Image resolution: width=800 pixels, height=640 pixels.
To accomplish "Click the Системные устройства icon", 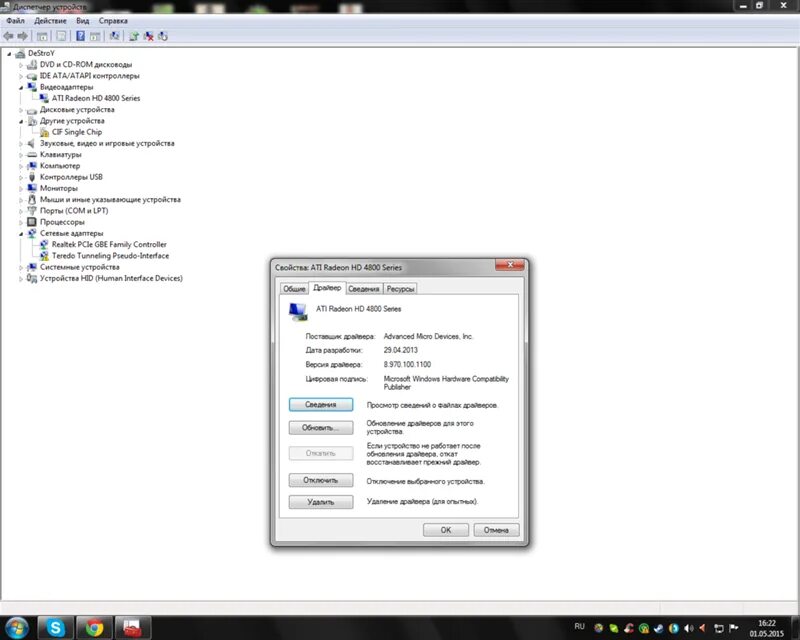I will (x=32, y=267).
